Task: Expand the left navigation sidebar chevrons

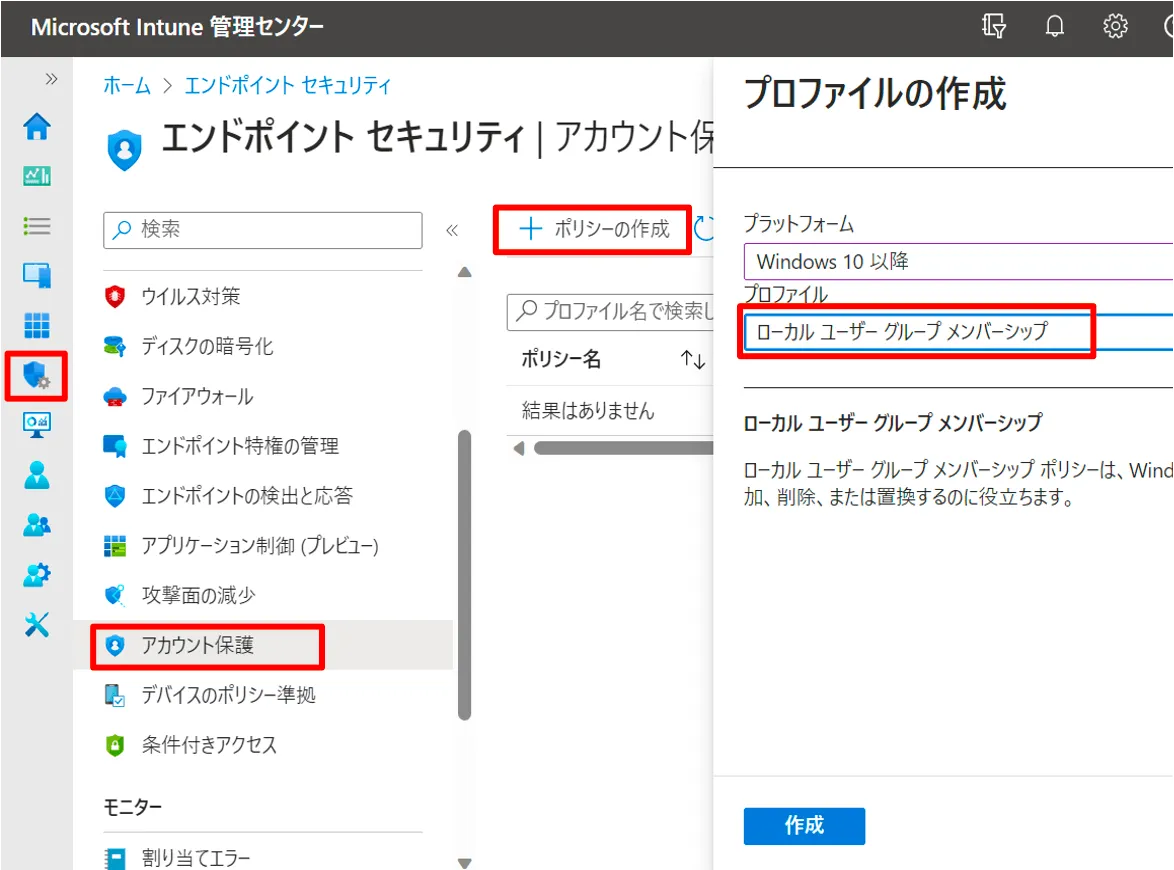Action: click(x=51, y=79)
